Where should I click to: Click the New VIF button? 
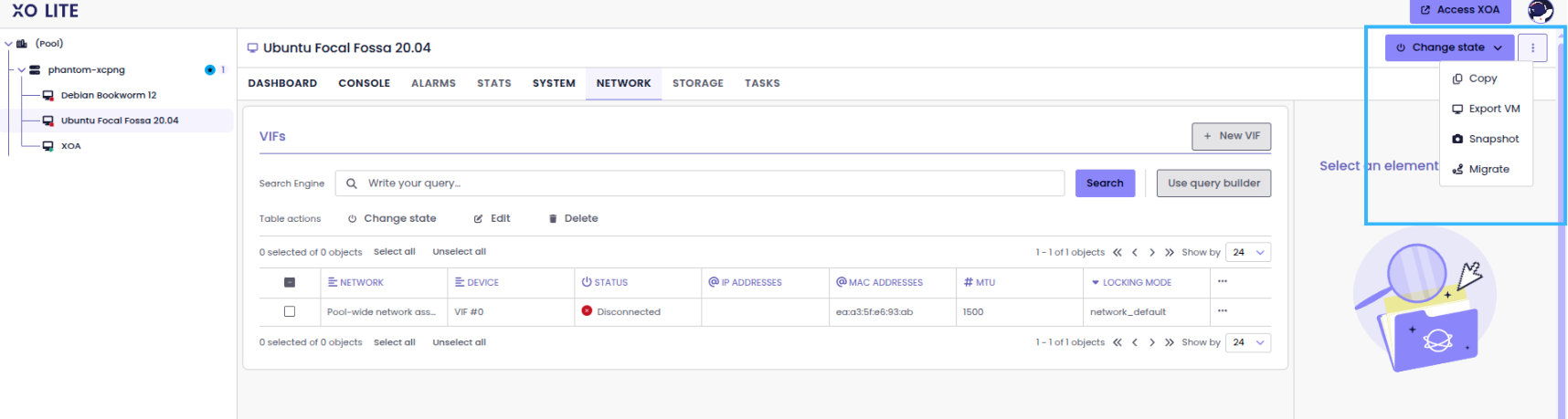(x=1231, y=136)
